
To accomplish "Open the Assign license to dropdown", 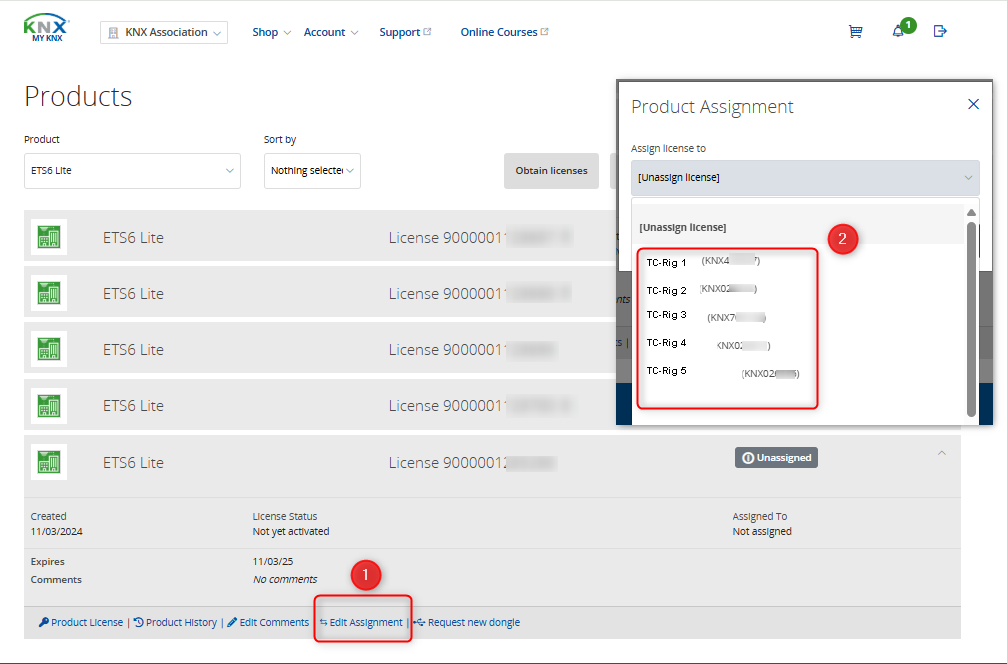I will tap(805, 178).
